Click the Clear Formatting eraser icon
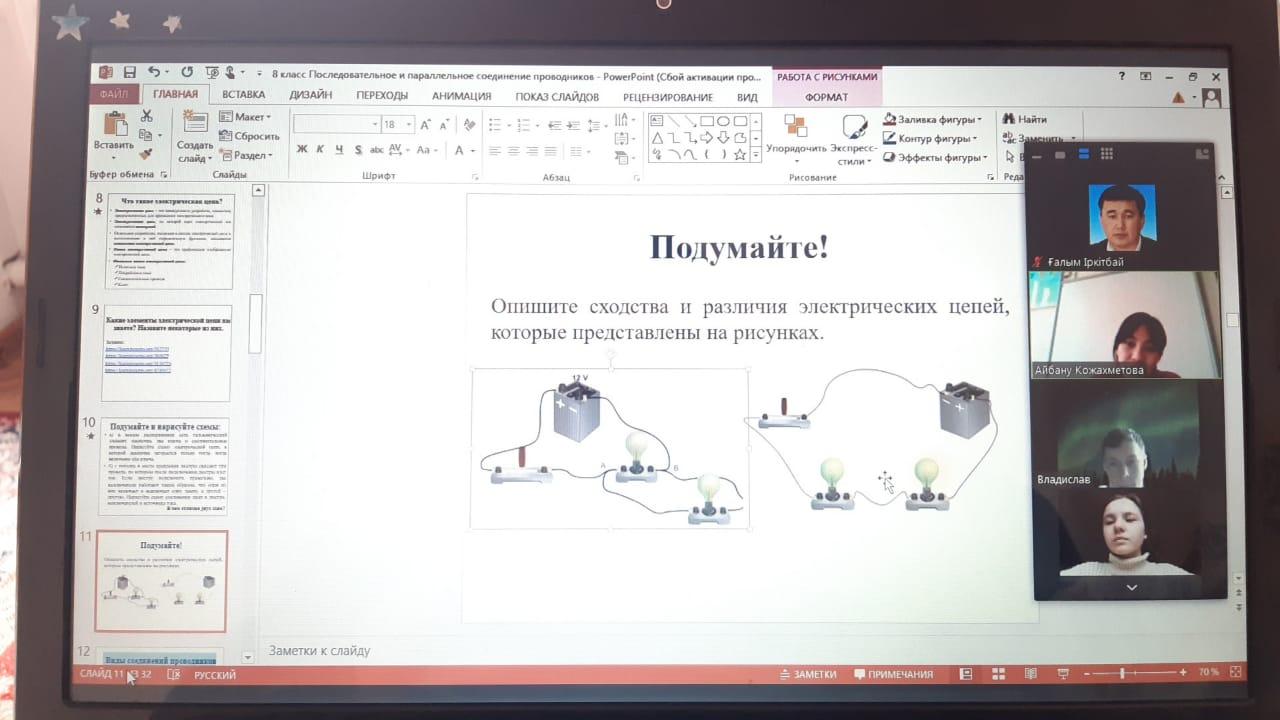Screen dimensions: 1280x720 (468, 125)
